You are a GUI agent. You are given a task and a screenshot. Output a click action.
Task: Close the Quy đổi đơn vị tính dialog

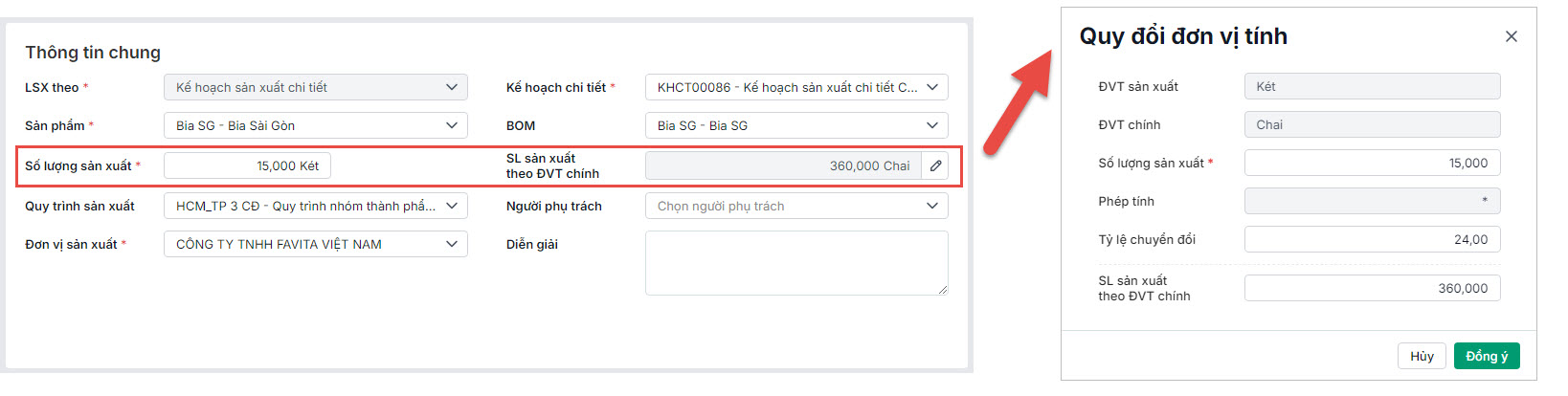(x=1511, y=36)
